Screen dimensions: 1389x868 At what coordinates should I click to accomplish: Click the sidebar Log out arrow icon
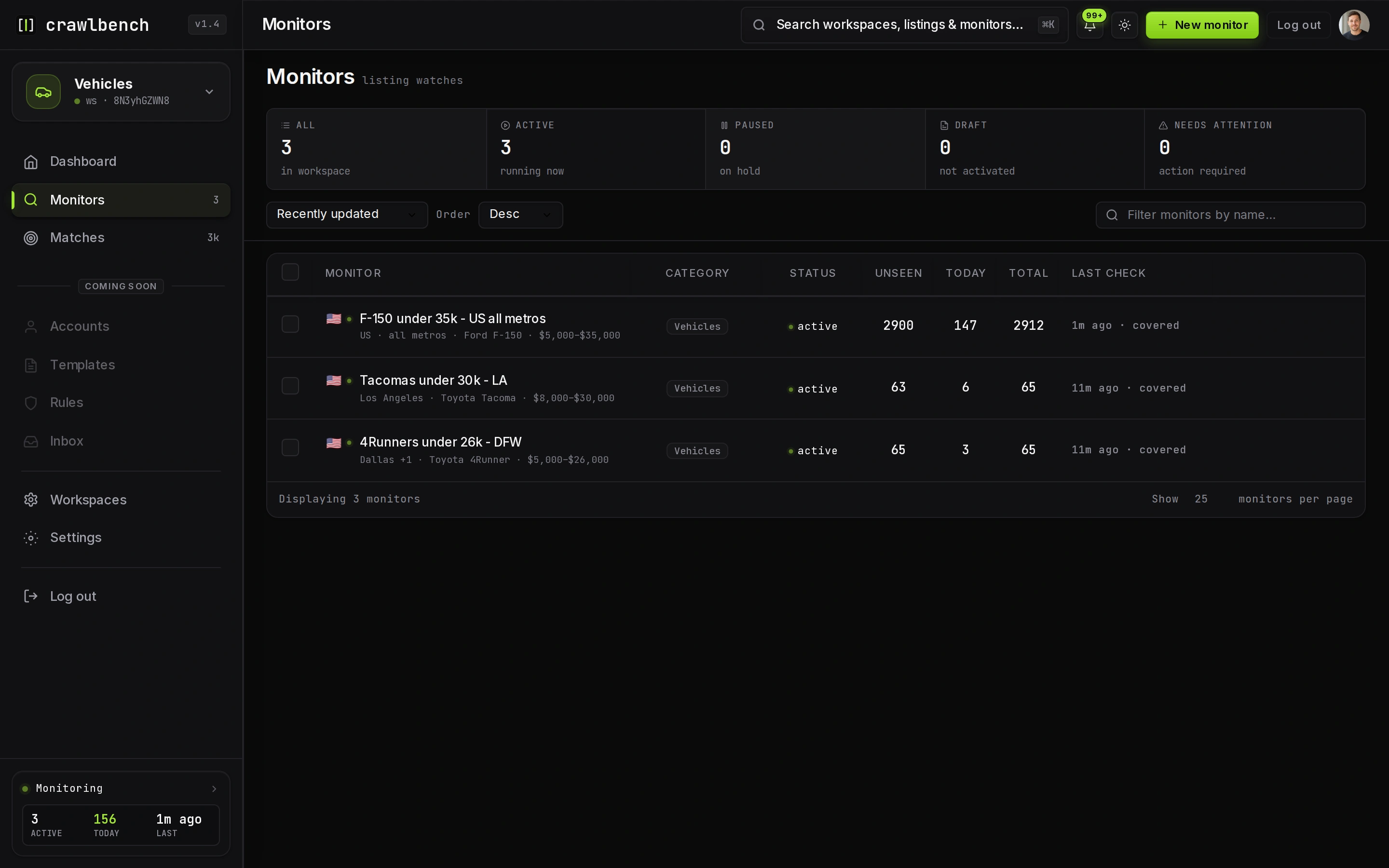31,597
